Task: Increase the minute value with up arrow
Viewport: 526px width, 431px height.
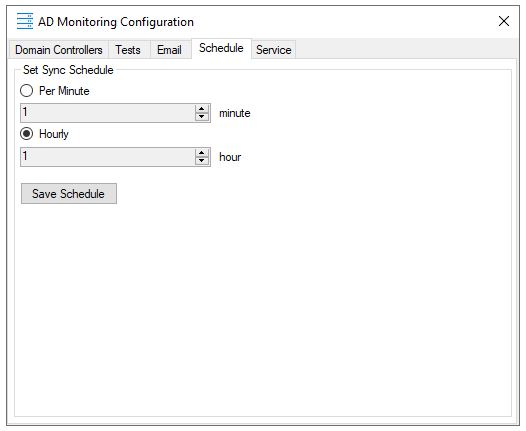Action: [x=202, y=109]
